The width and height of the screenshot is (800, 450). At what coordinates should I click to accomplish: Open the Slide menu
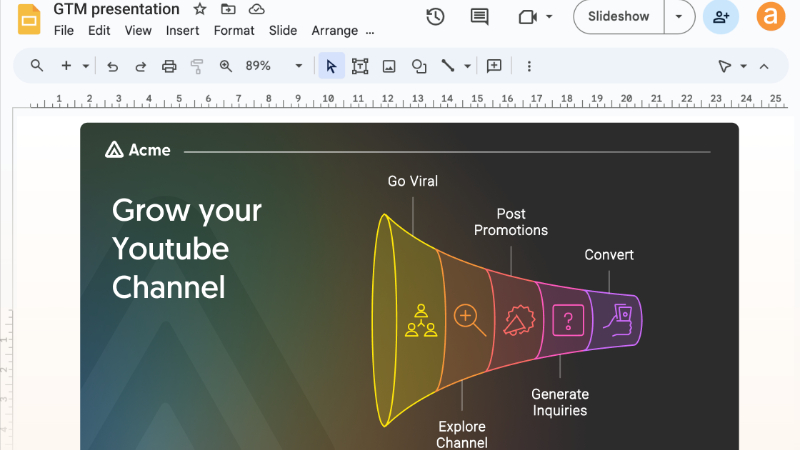coord(283,31)
